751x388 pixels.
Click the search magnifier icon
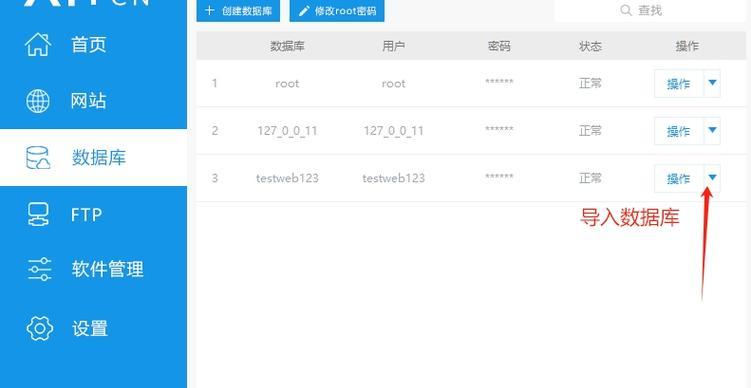point(626,10)
